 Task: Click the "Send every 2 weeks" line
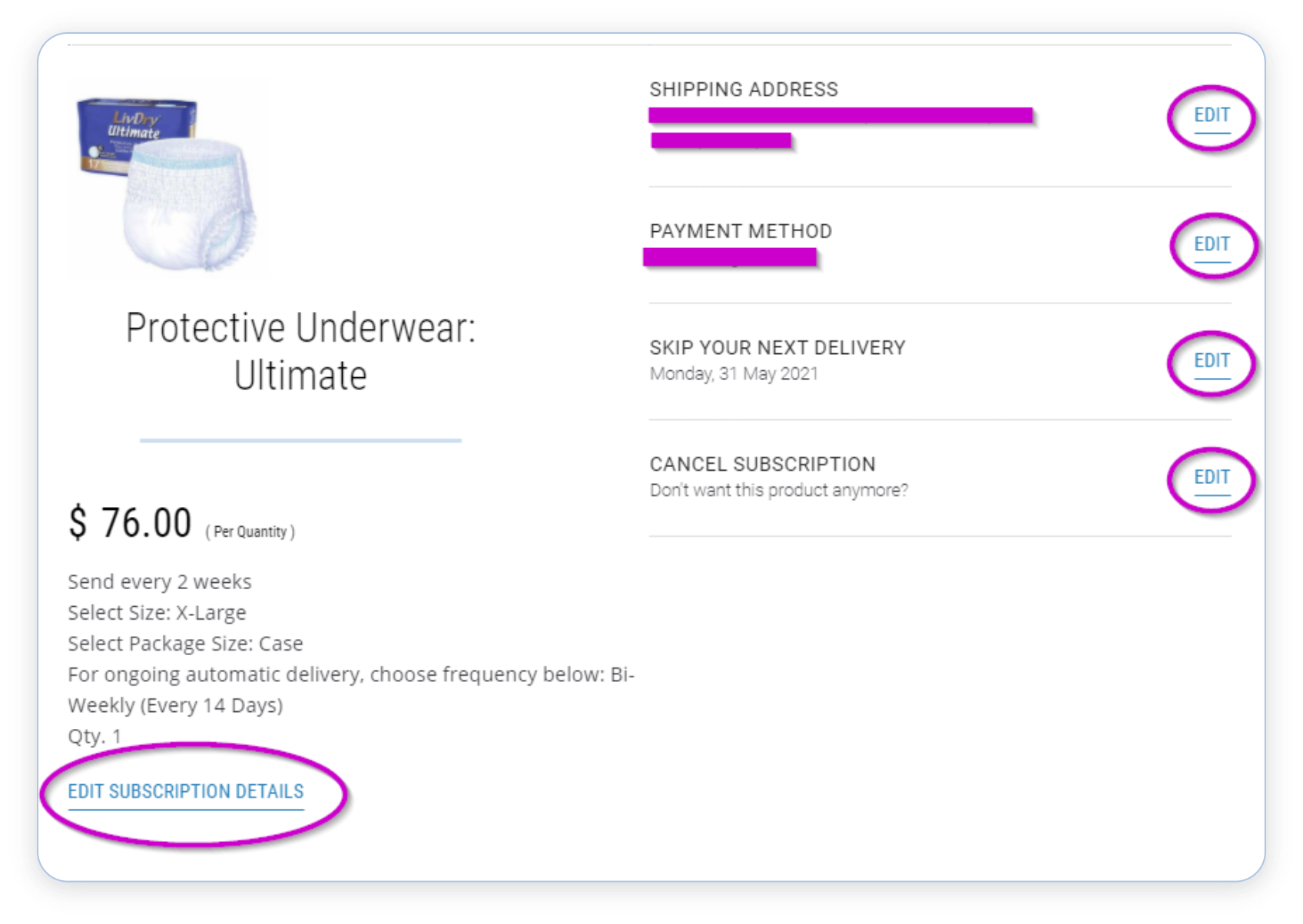tap(160, 582)
